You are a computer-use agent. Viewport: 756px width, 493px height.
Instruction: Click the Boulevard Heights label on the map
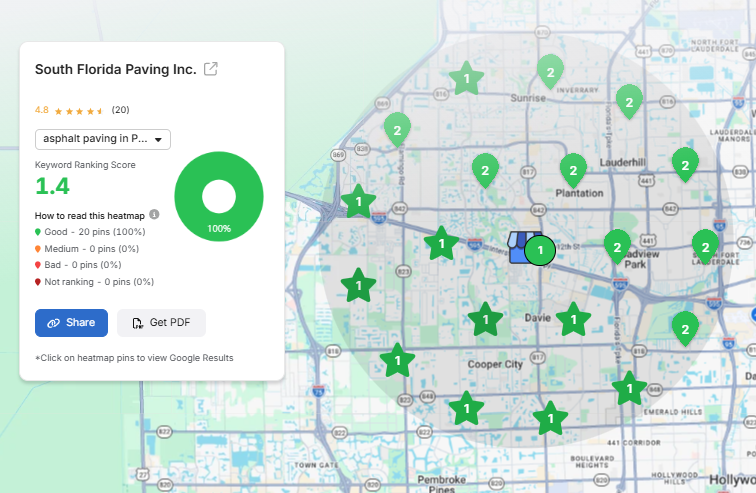[x=592, y=462]
